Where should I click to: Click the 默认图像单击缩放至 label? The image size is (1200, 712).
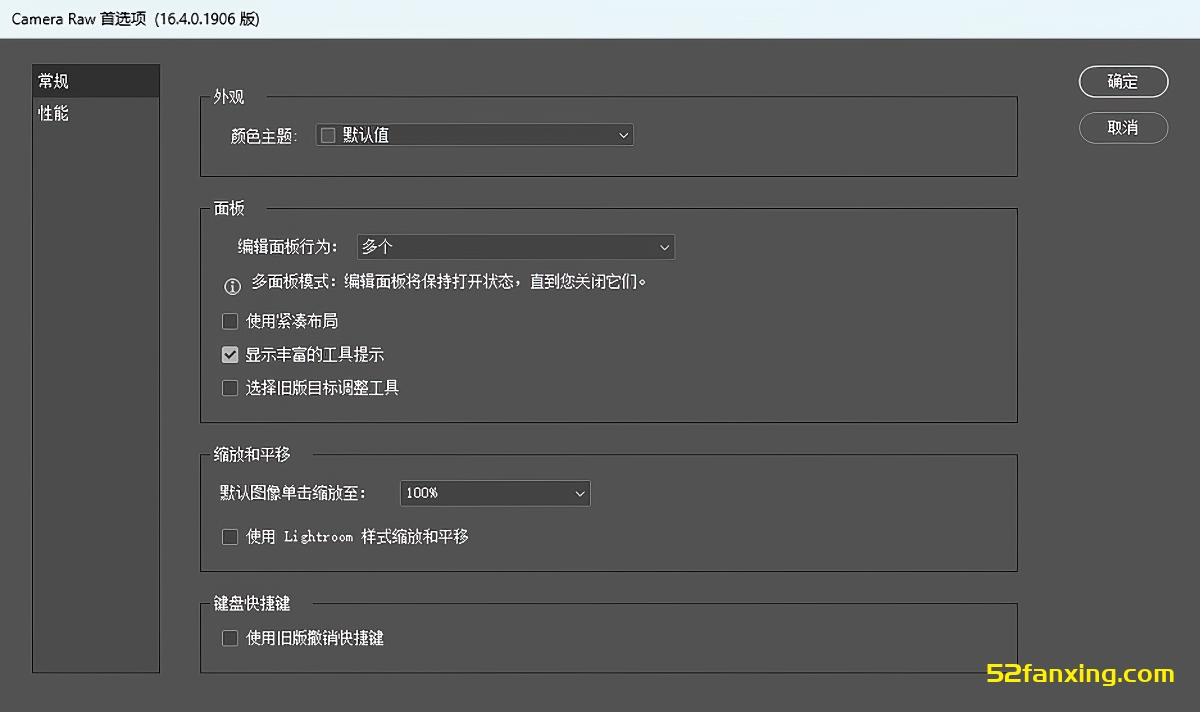coord(294,493)
